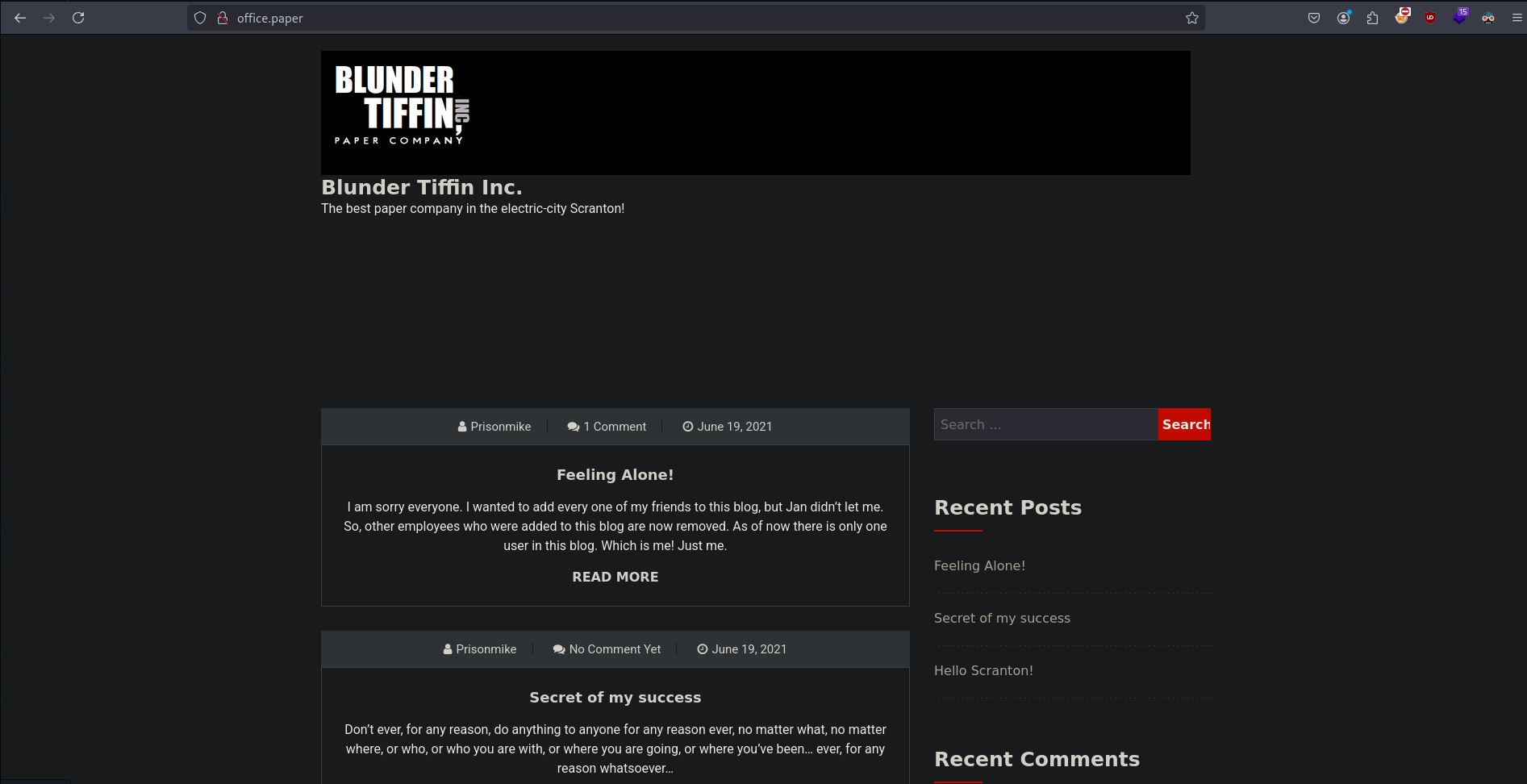This screenshot has width=1527, height=784.
Task: Click the Recent Comments heading
Action: (x=1037, y=760)
